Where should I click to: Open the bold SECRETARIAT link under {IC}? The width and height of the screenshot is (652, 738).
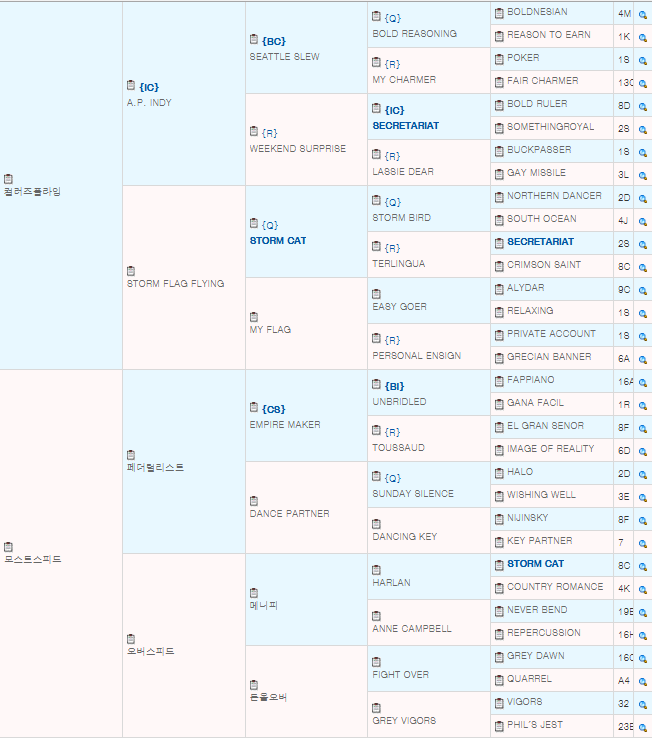406,126
